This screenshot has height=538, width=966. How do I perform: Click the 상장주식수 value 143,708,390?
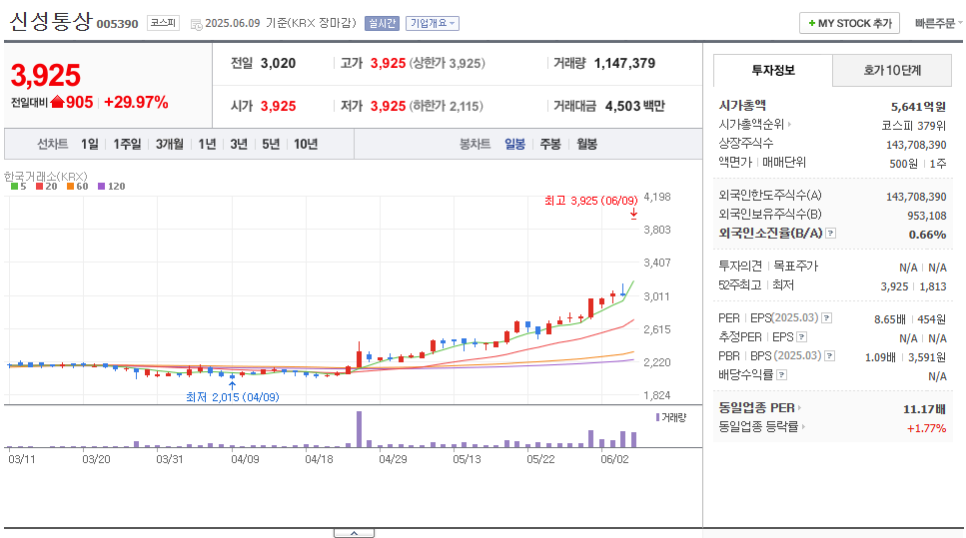tap(916, 145)
